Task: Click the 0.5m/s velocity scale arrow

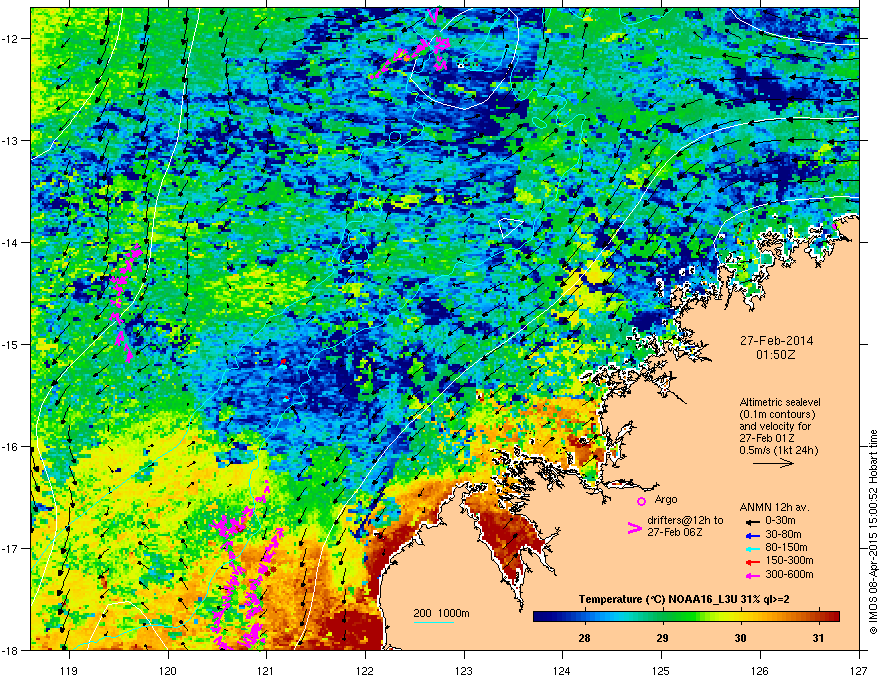Action: (x=773, y=463)
